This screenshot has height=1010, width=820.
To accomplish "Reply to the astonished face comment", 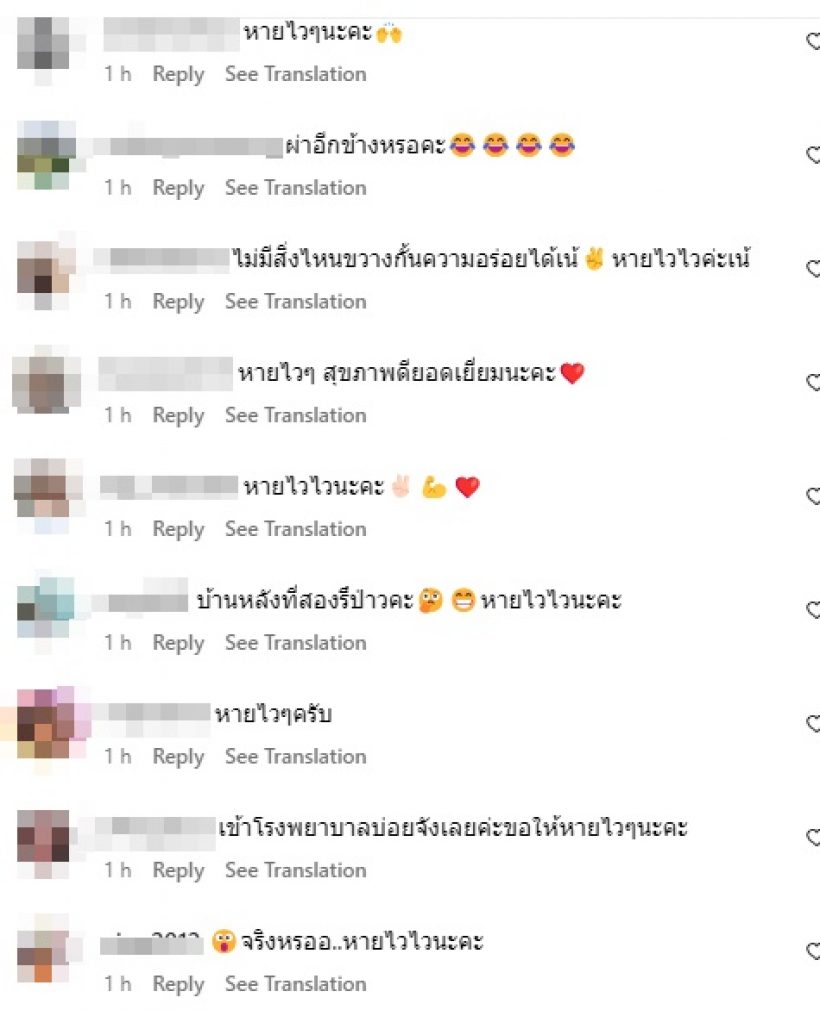I will point(178,984).
